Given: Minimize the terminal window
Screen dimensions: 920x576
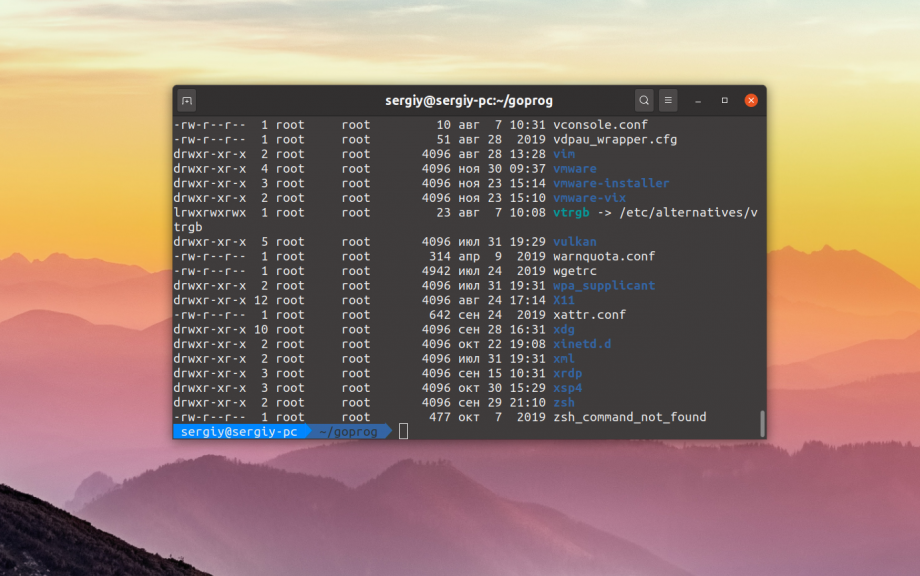Looking at the screenshot, I should [x=699, y=100].
